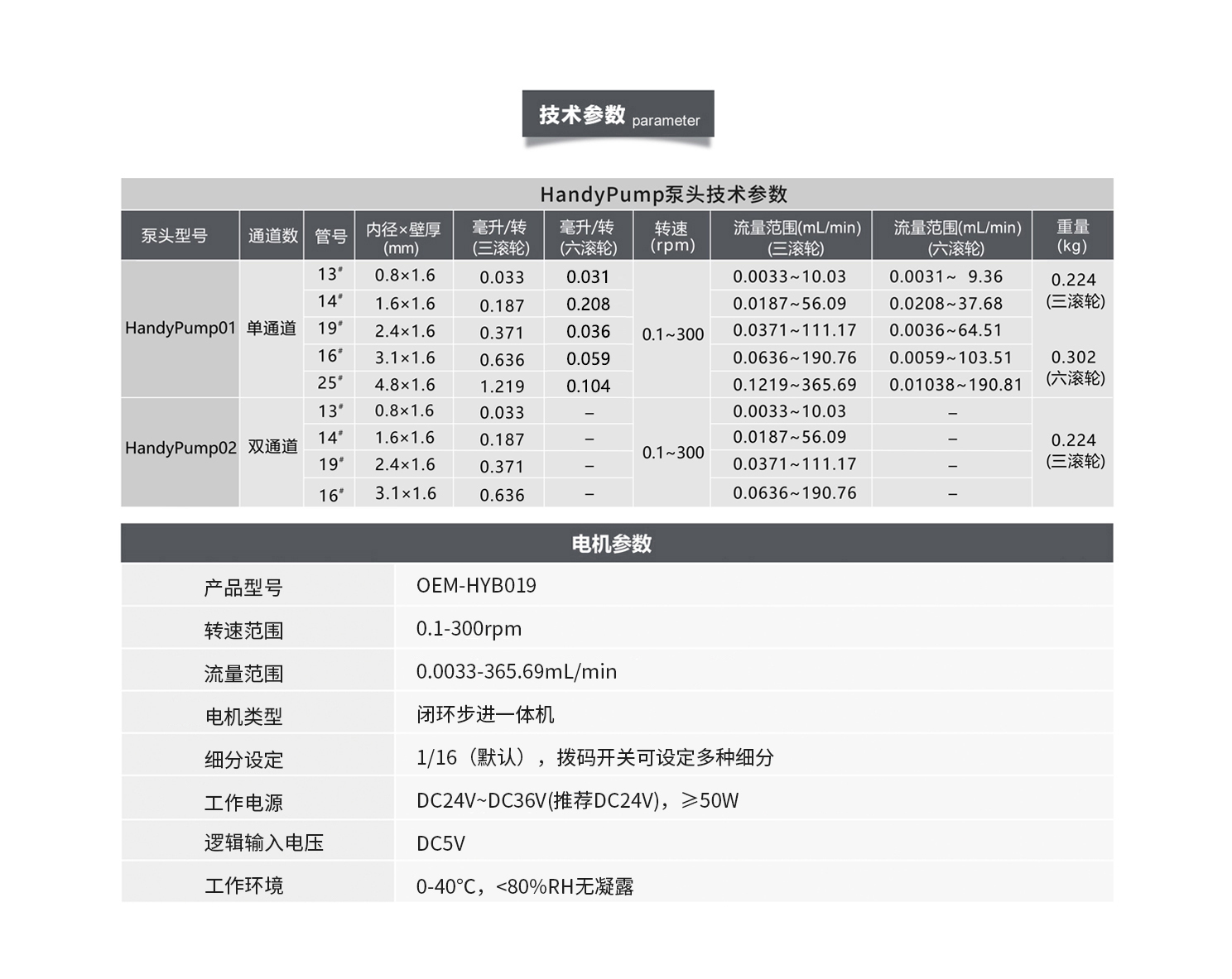Select the DC5V logic input voltage value
Image resolution: width=1232 pixels, height=979 pixels.
[440, 843]
